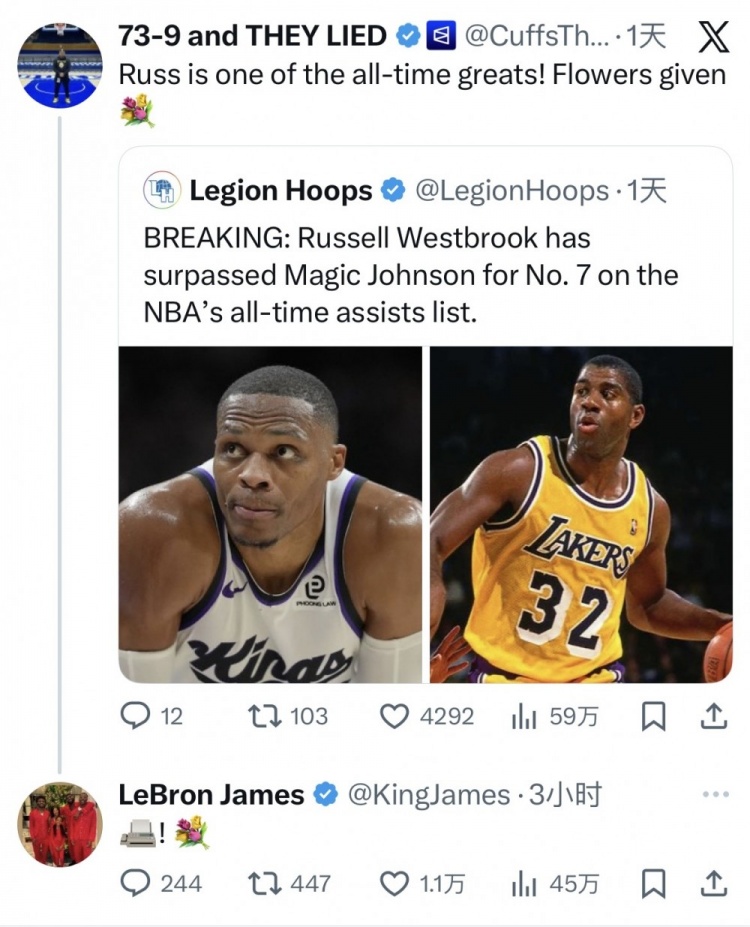The height and width of the screenshot is (927, 750).
Task: Click the X logo icon
Action: pos(710,37)
